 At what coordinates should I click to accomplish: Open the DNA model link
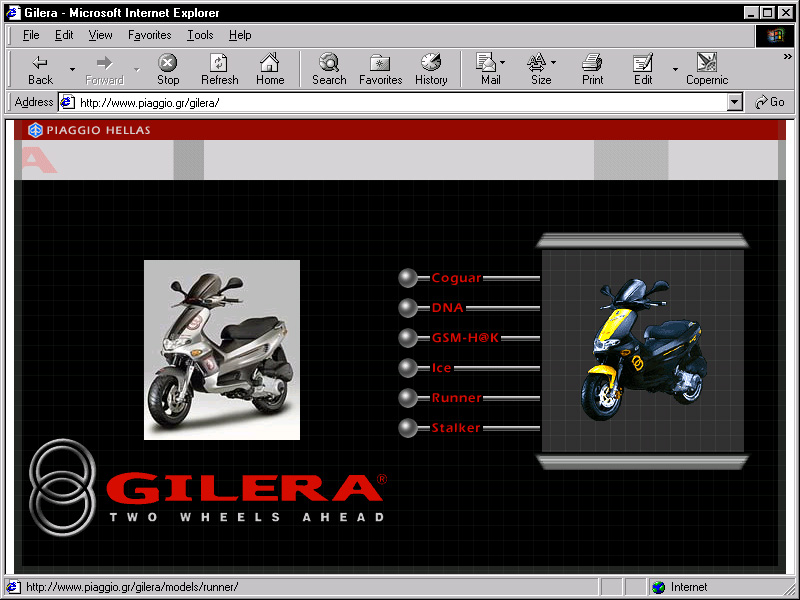click(447, 308)
